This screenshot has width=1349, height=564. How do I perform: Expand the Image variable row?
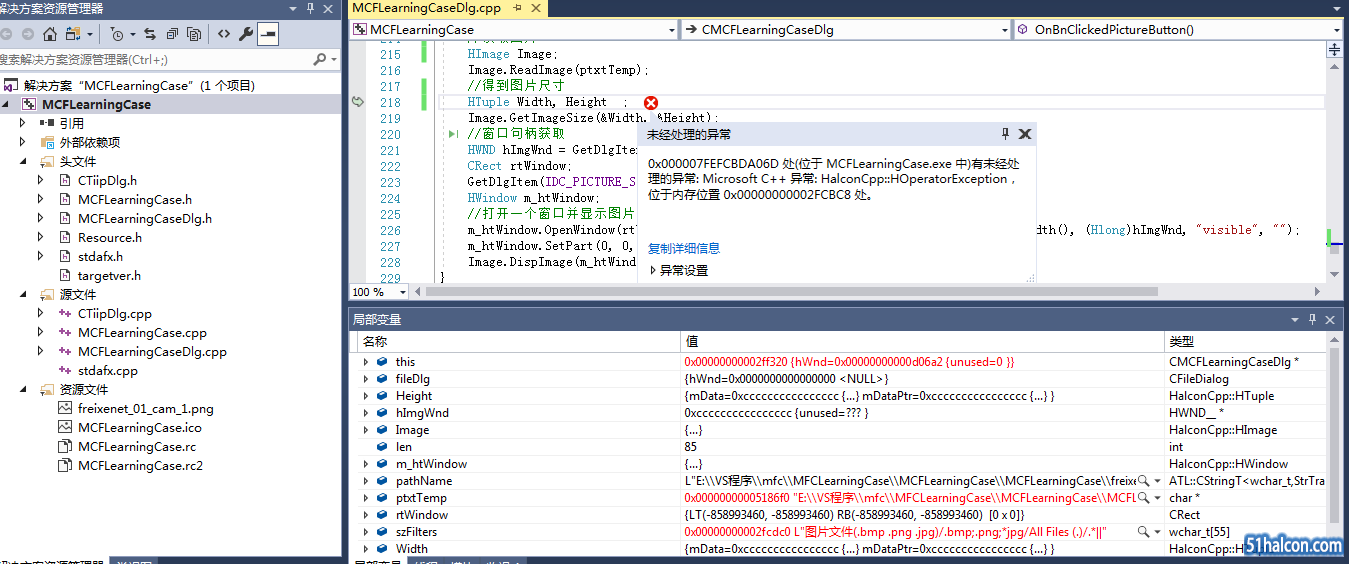point(366,430)
